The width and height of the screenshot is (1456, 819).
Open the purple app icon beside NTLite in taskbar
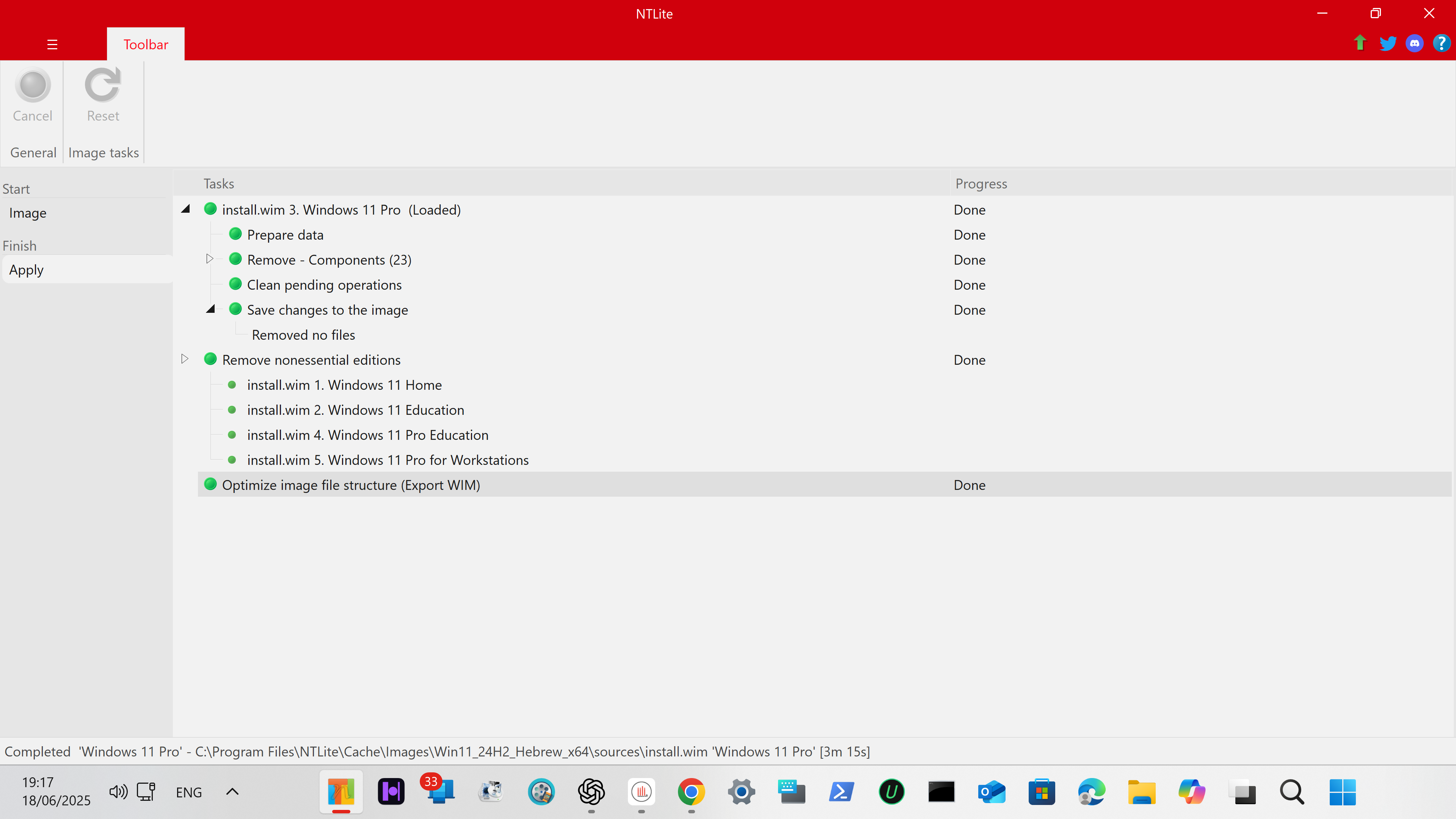391,792
